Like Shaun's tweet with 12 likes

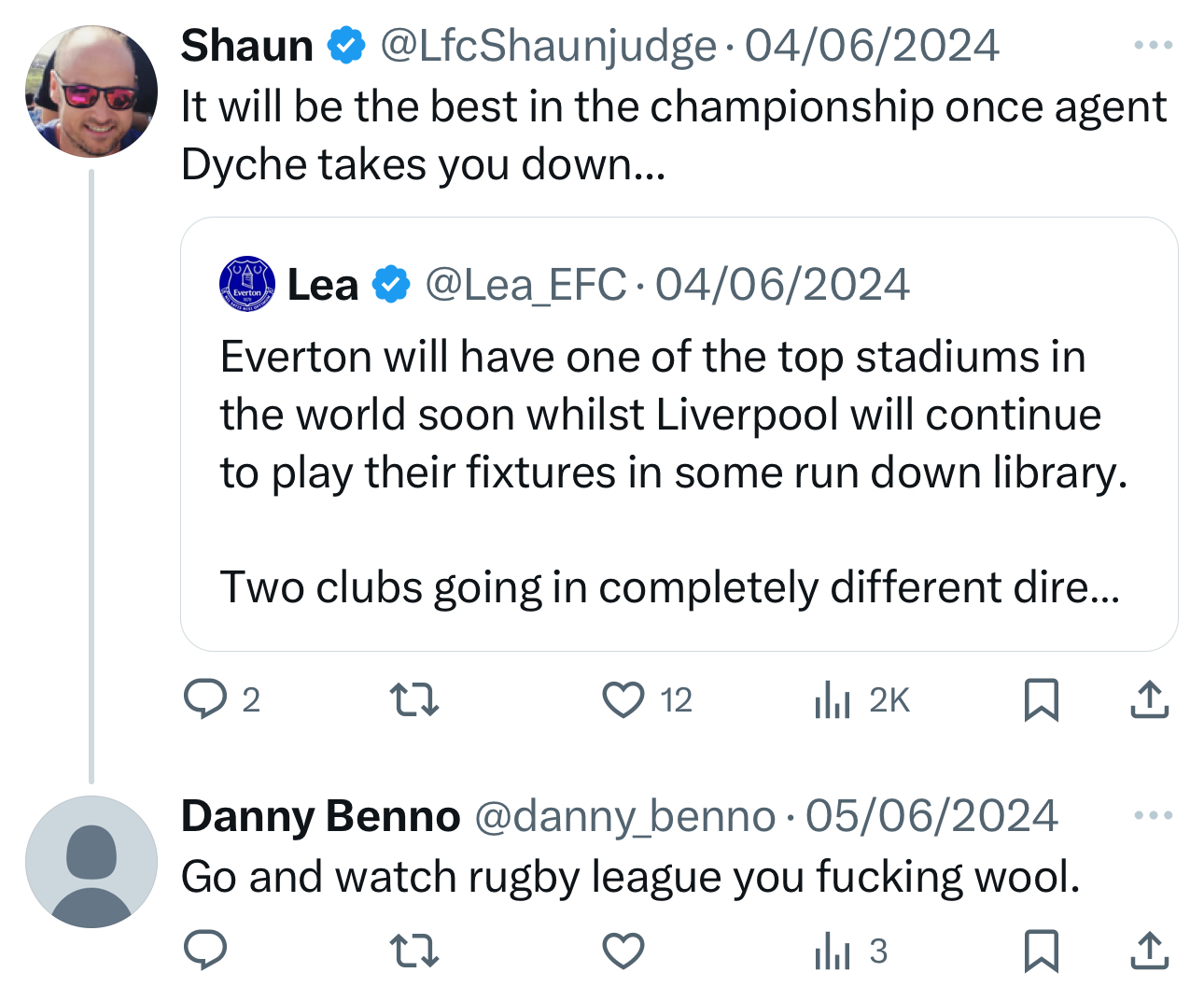tap(623, 698)
